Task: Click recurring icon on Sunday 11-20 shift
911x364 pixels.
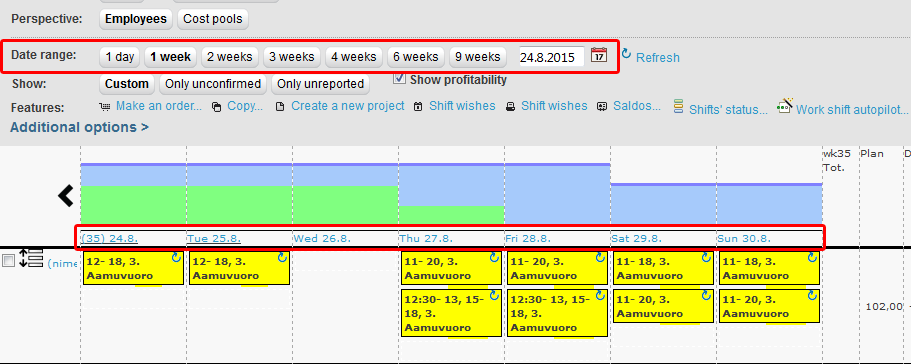Action: pyautogui.click(x=813, y=295)
